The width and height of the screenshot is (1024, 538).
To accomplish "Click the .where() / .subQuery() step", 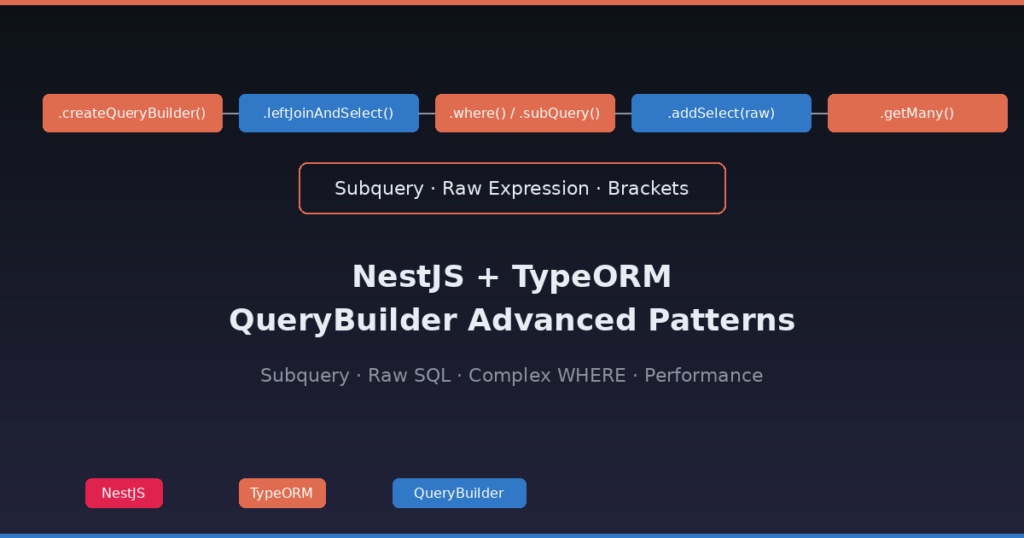I will click(524, 113).
